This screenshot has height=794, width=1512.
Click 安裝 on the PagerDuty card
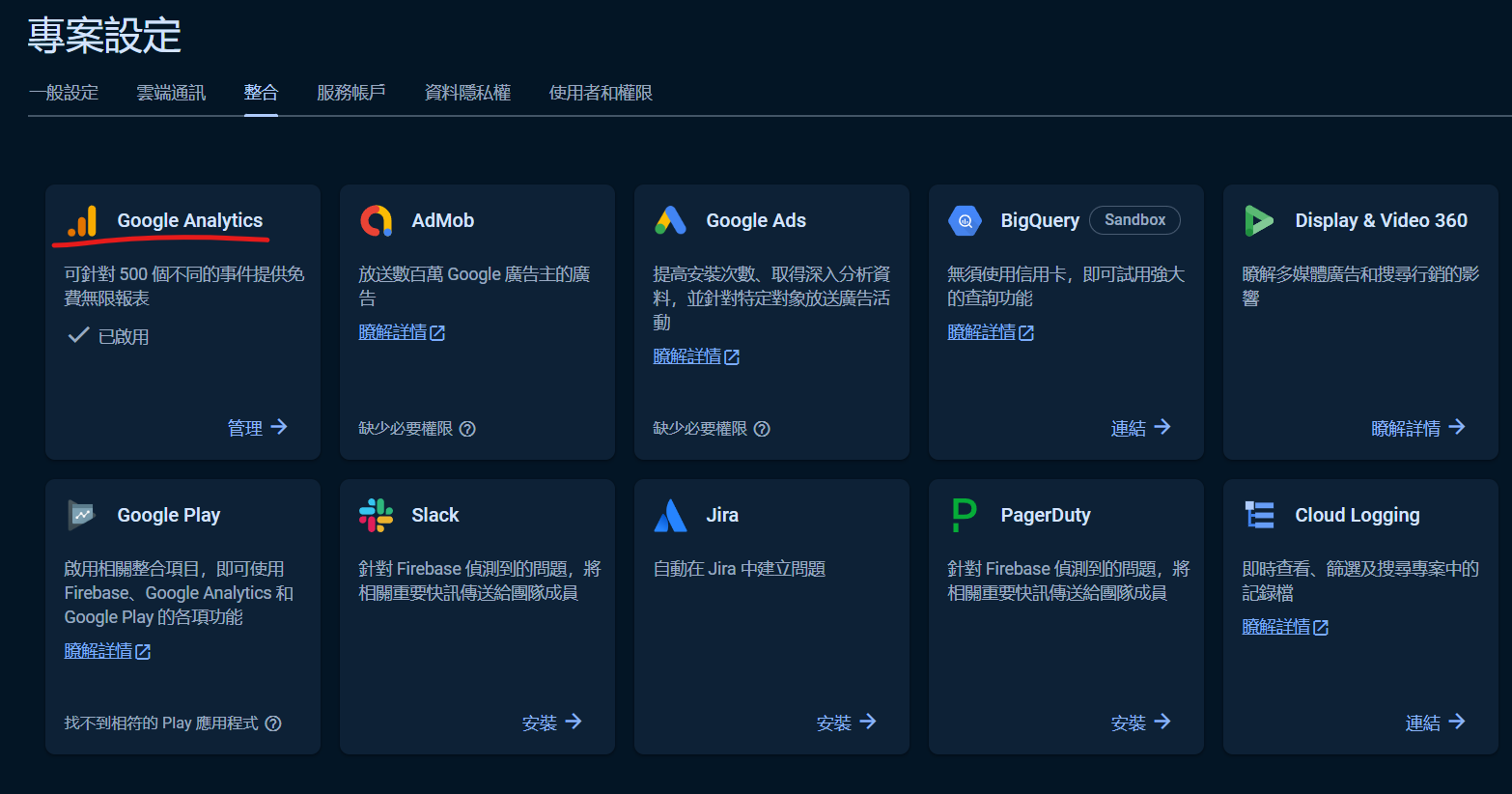[x=1129, y=723]
